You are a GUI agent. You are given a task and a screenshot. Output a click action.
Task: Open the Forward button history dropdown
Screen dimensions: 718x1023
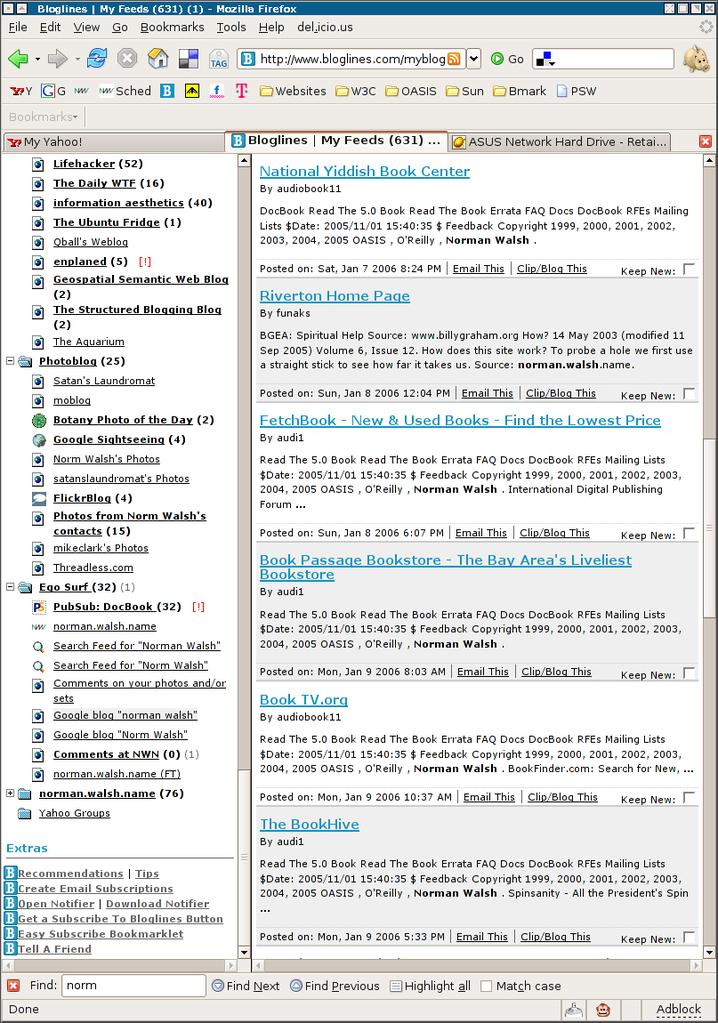pos(78,59)
